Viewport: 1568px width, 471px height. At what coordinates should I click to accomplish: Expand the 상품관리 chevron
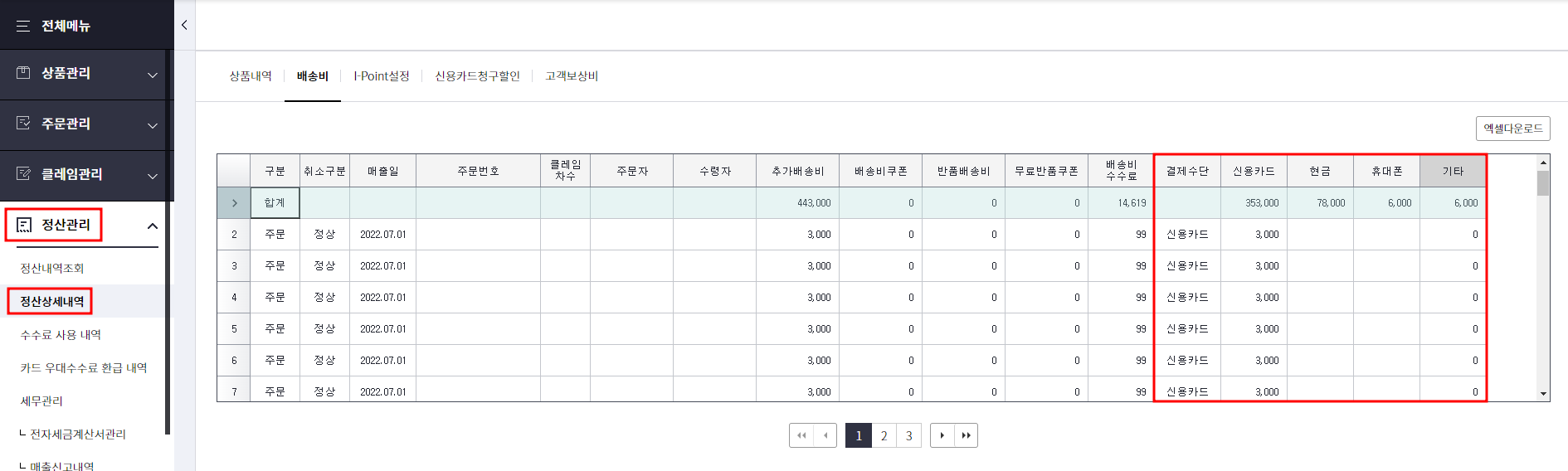[153, 75]
